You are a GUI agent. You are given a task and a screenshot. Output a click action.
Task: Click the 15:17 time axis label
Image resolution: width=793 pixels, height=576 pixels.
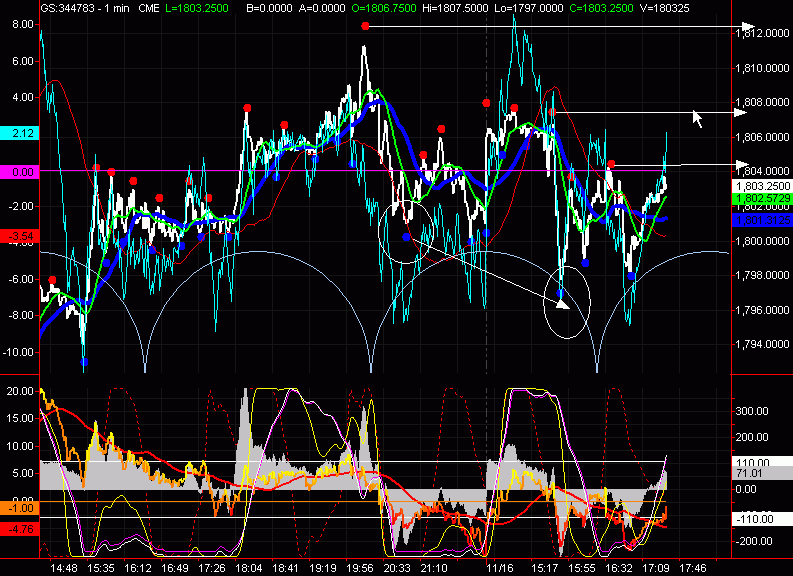pyautogui.click(x=545, y=568)
